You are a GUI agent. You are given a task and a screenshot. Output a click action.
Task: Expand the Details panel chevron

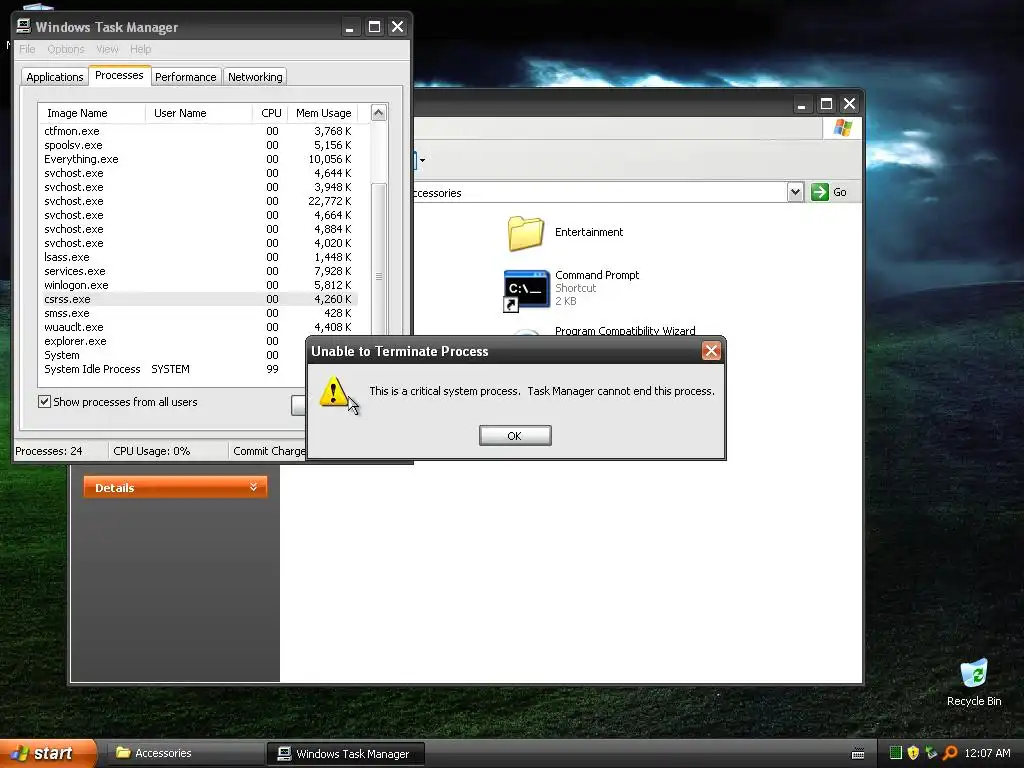(253, 487)
